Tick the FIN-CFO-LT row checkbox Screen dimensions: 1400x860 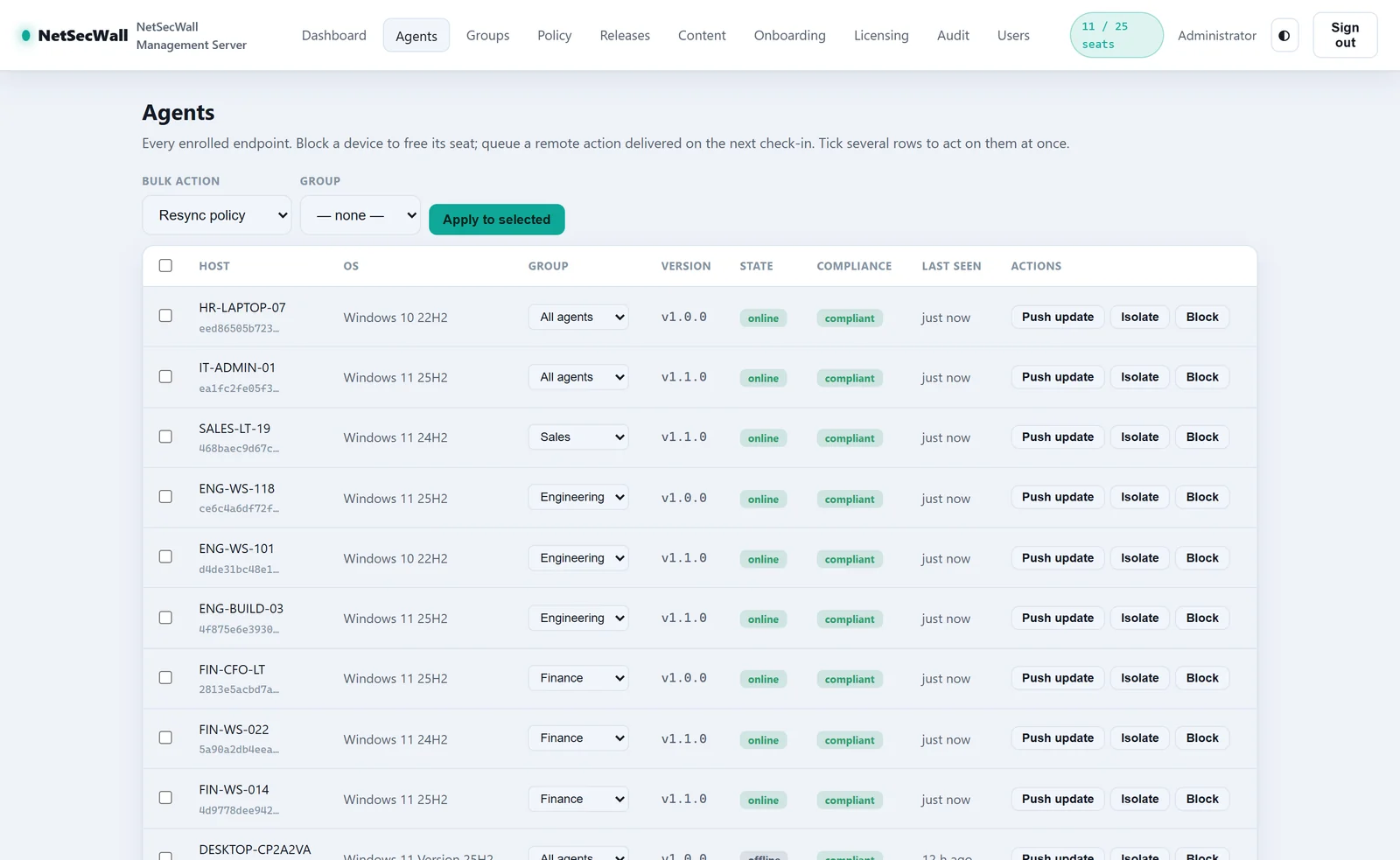[165, 678]
